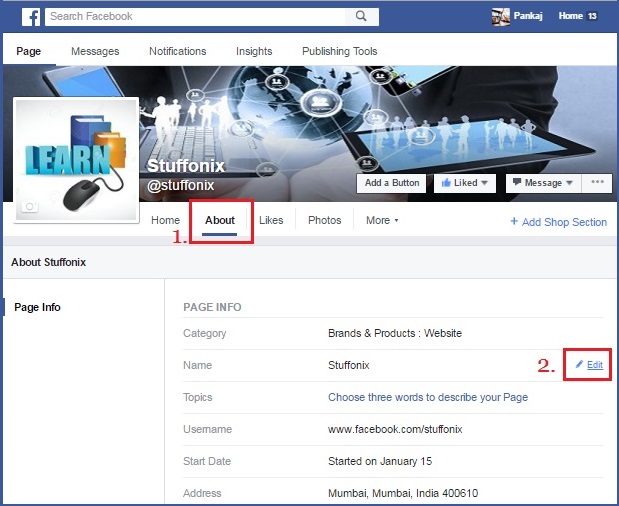
Task: Go to the Home link in top bar
Action: (x=570, y=16)
